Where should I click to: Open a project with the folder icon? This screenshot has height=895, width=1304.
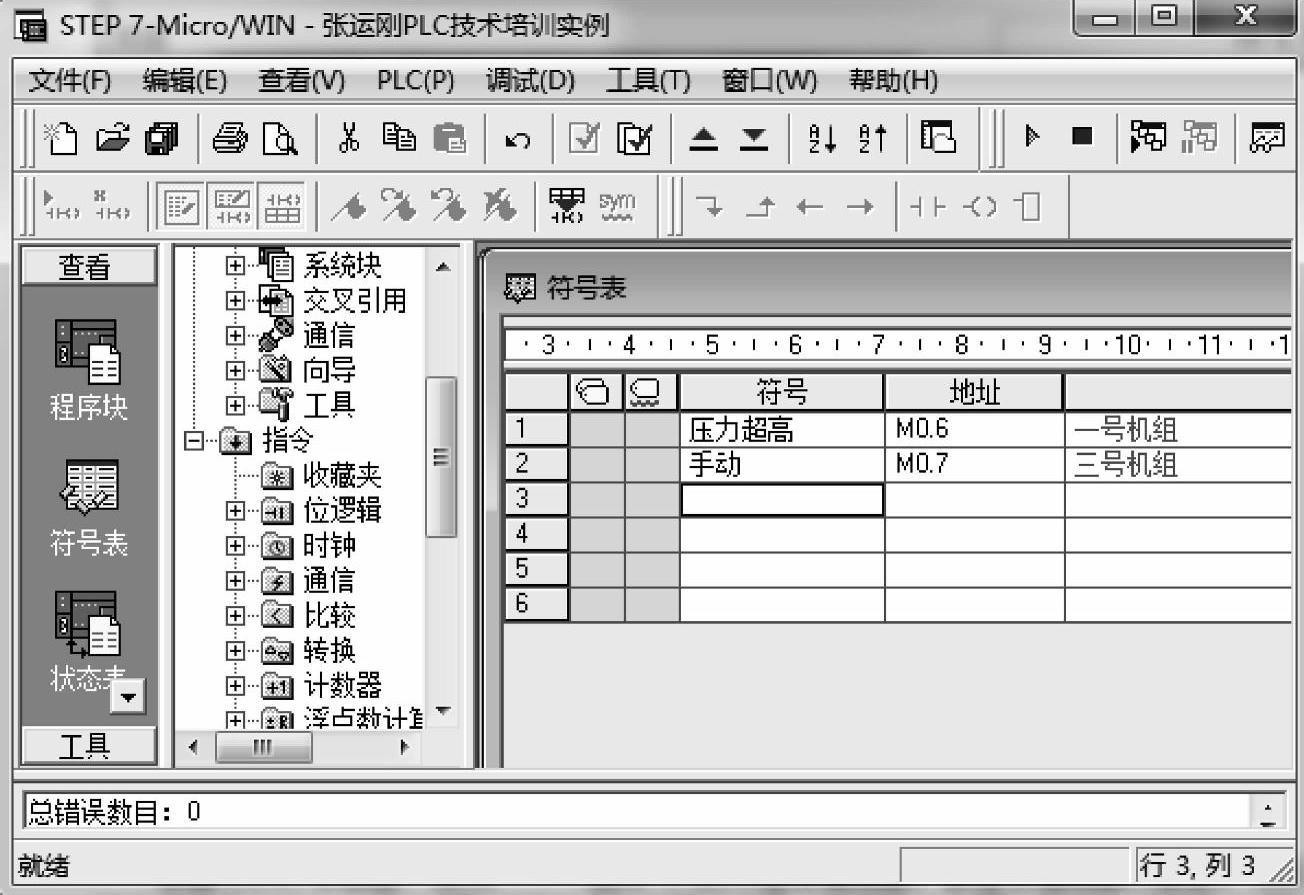coord(111,137)
